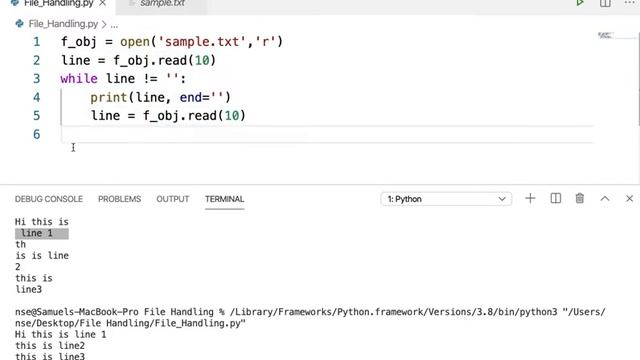Screen dimensions: 640x360
Task: Click terminal prompt 'nse@Samuels-MacBook-Pro'
Action: point(77,312)
